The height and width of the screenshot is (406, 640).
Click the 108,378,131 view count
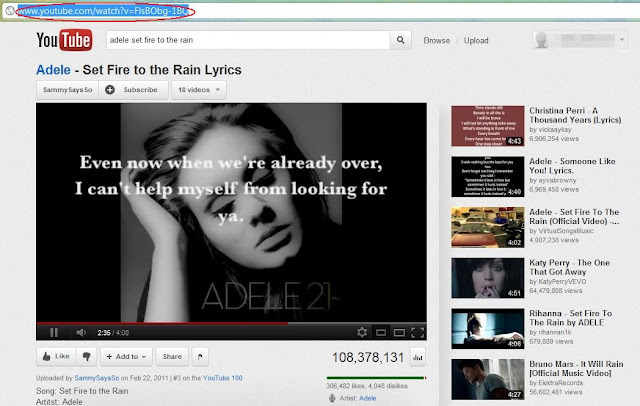[368, 357]
